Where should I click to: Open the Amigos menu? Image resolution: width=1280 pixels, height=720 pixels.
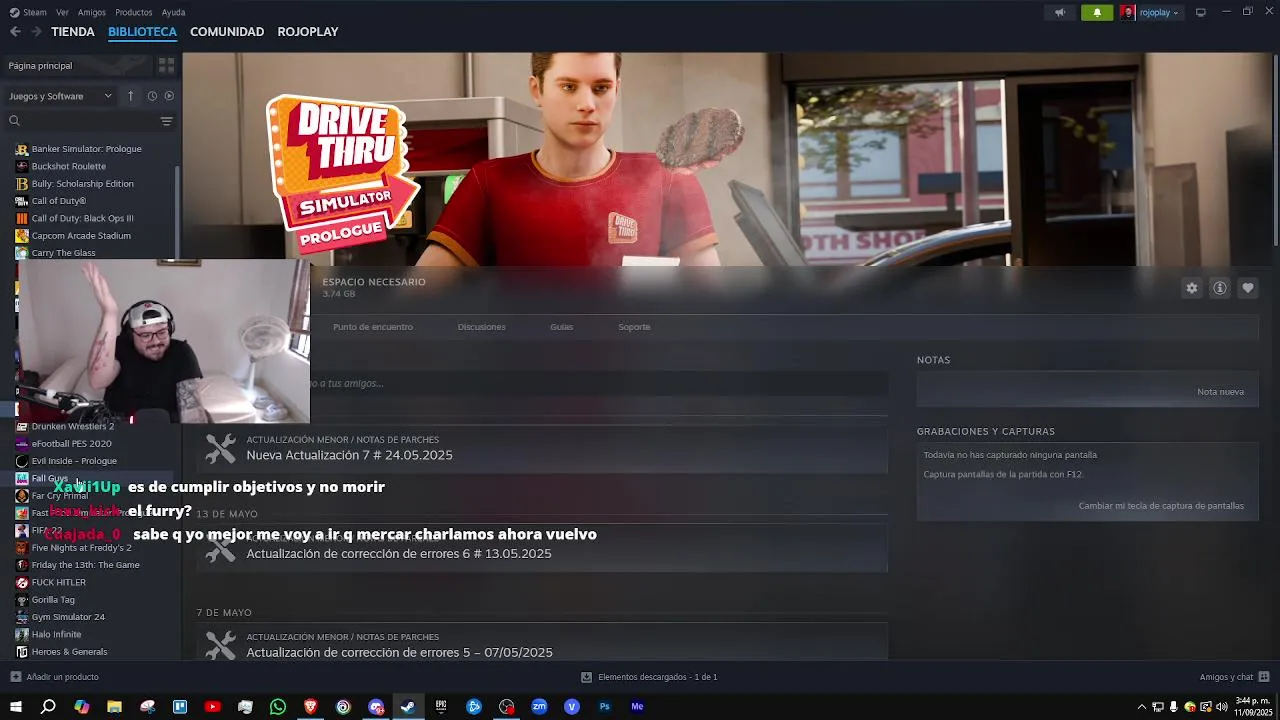[91, 12]
